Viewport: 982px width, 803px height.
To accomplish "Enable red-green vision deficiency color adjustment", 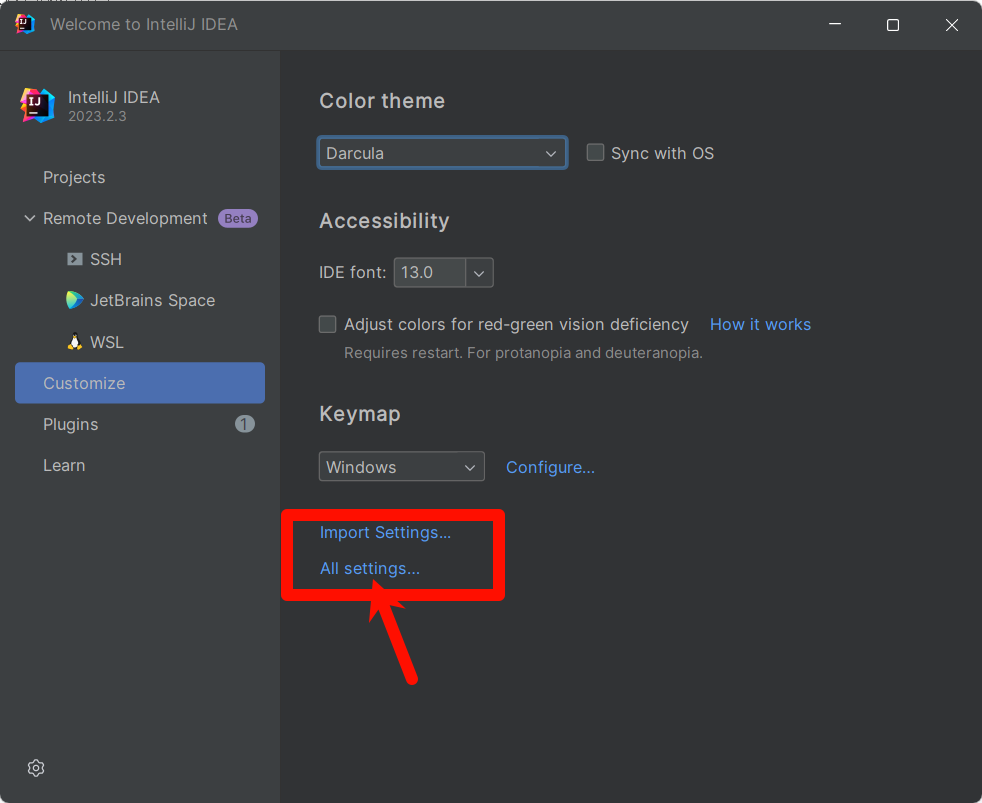I will click(328, 324).
